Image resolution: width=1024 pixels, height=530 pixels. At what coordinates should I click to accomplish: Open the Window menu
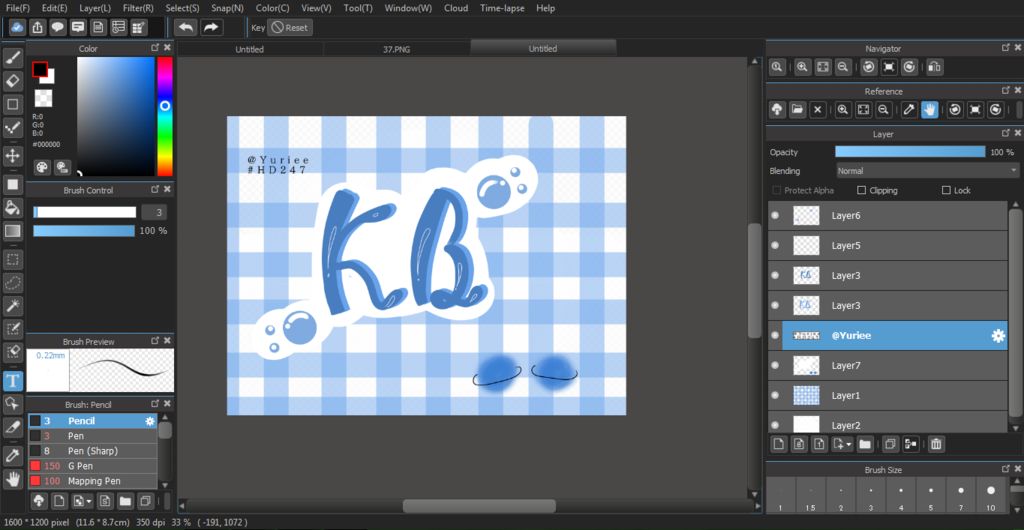[408, 8]
